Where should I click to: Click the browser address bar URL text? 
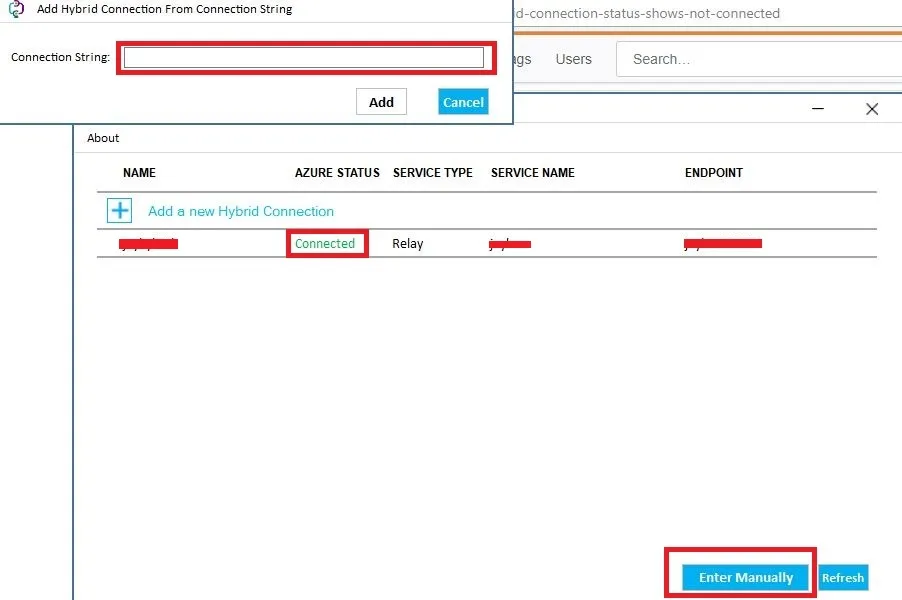(647, 13)
